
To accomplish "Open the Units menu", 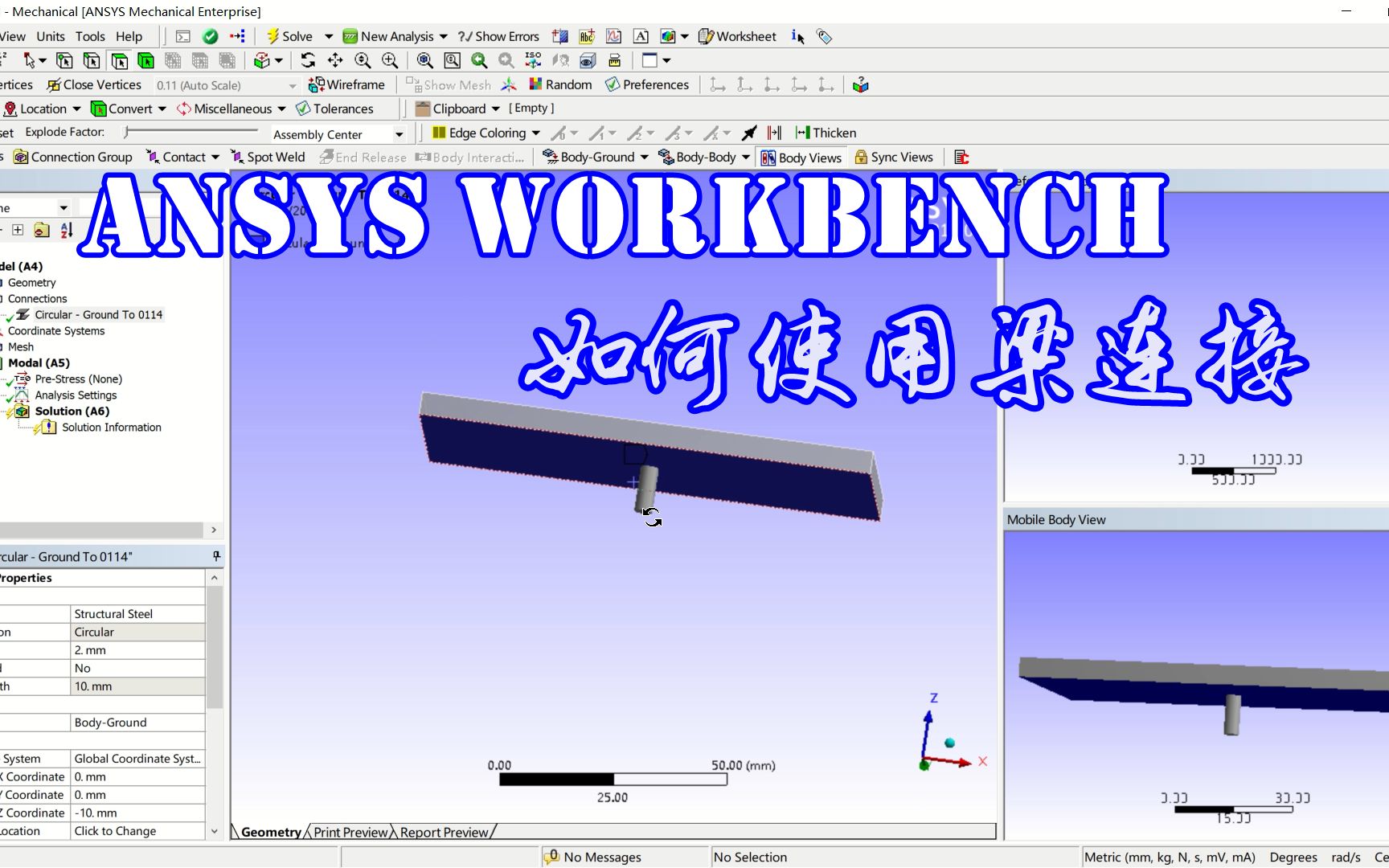I will [50, 36].
